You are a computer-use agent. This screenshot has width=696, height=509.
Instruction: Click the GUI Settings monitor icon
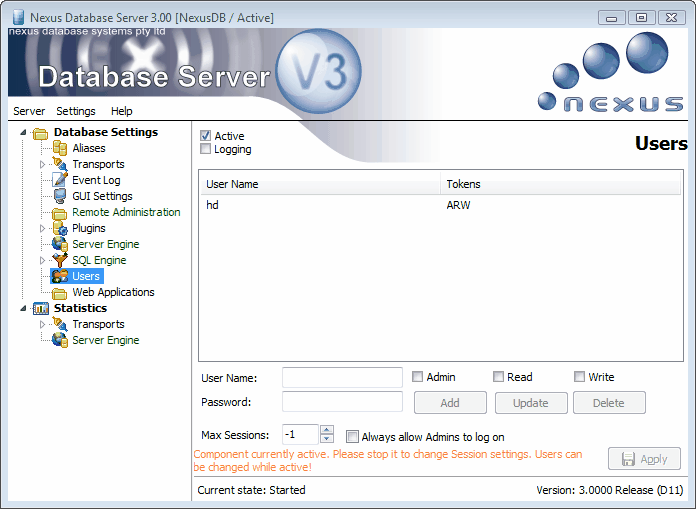click(60, 196)
